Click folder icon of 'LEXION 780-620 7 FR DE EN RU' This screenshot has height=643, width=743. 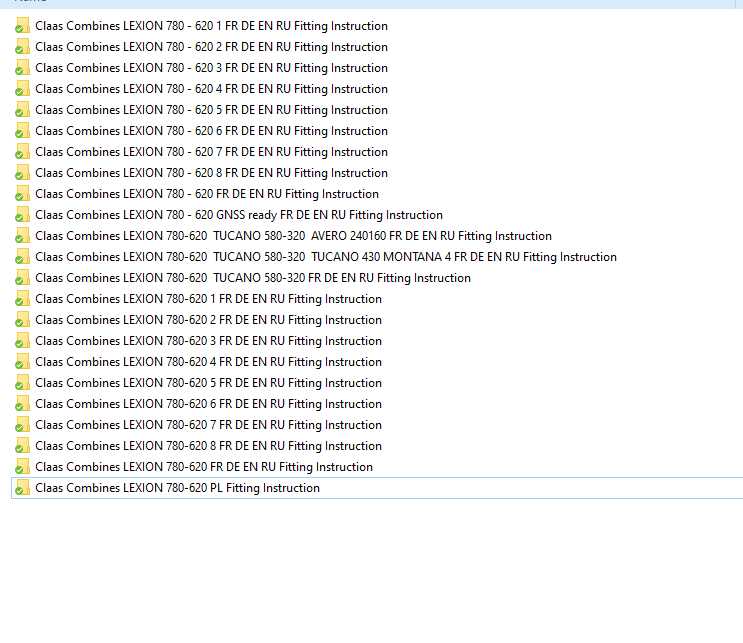[22, 425]
